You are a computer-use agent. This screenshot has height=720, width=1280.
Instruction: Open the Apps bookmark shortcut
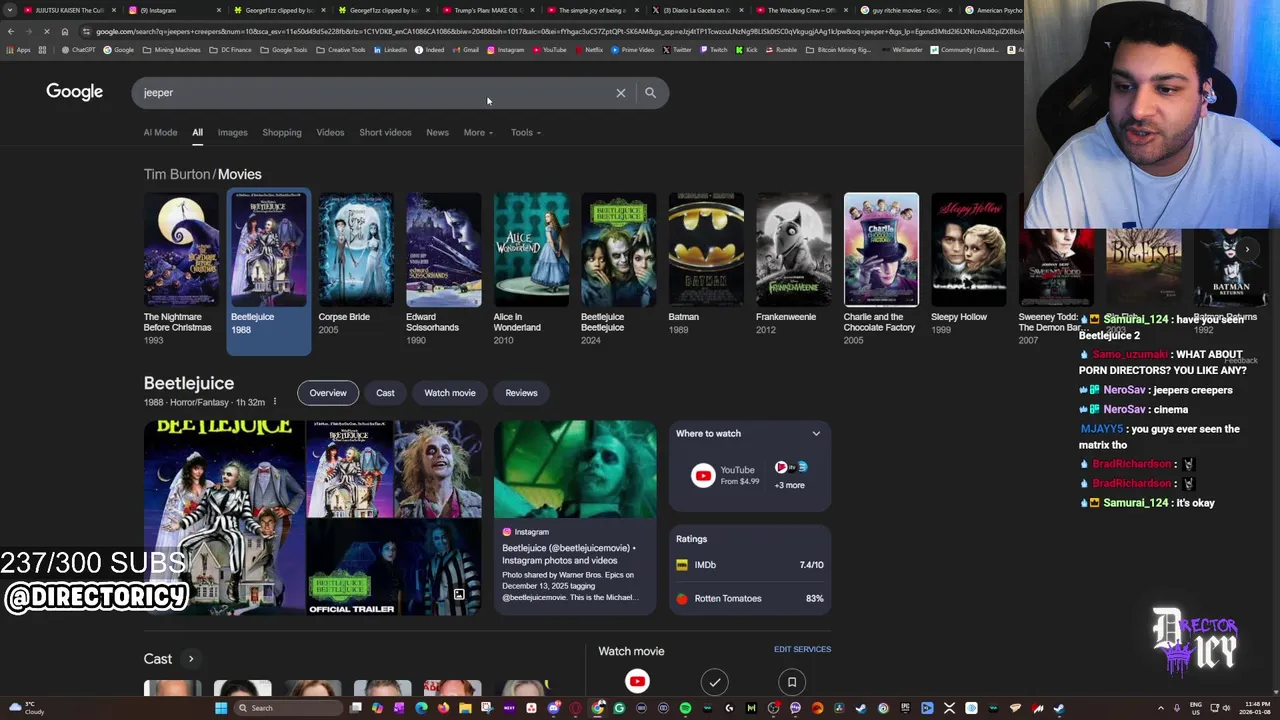[17, 50]
